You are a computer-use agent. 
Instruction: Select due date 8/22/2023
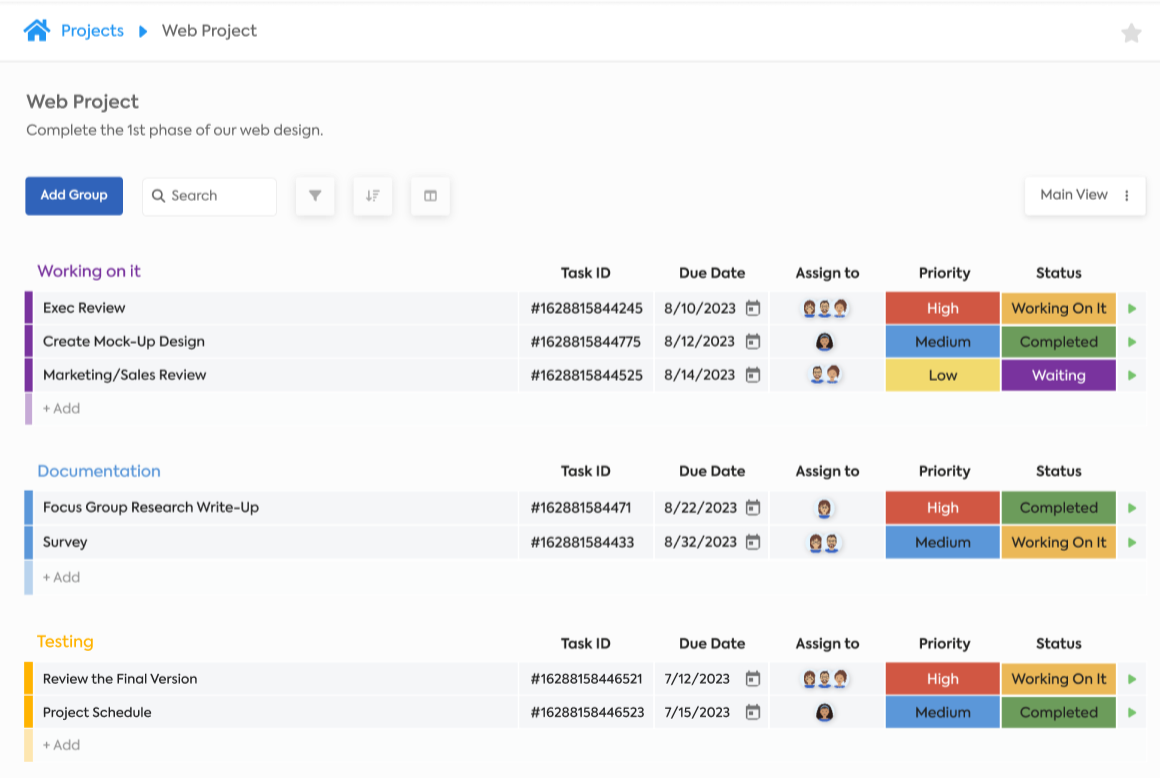click(x=701, y=508)
